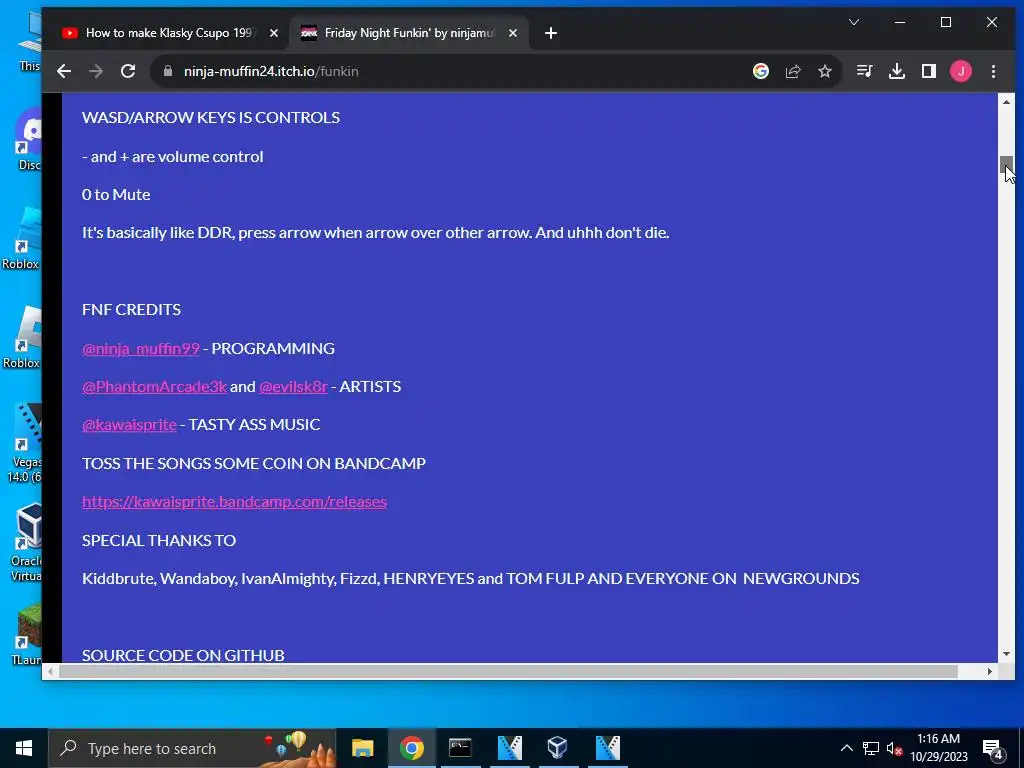Open the VirtualBox taskbar icon
Image resolution: width=1024 pixels, height=768 pixels.
tap(558, 748)
